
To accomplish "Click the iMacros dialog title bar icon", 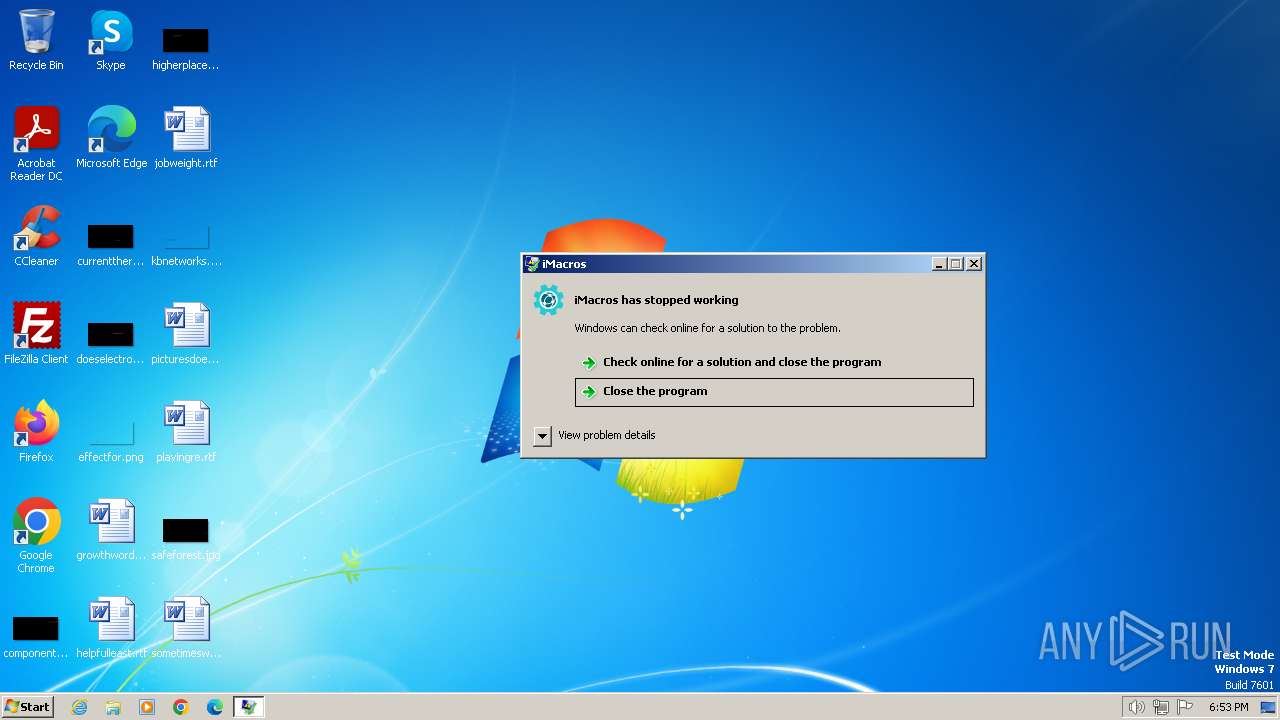I will (532, 264).
